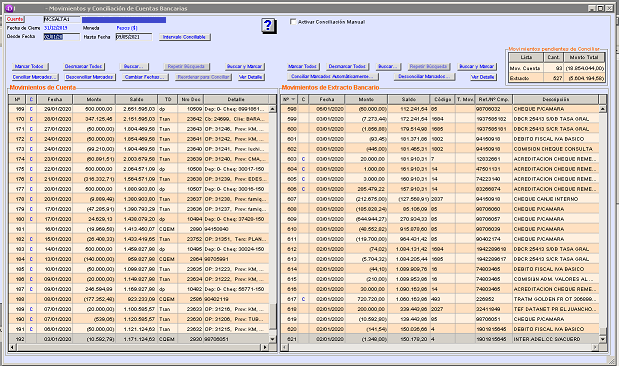Click the red Cuenta button
Screen dimensions: 619x366
[15, 19]
